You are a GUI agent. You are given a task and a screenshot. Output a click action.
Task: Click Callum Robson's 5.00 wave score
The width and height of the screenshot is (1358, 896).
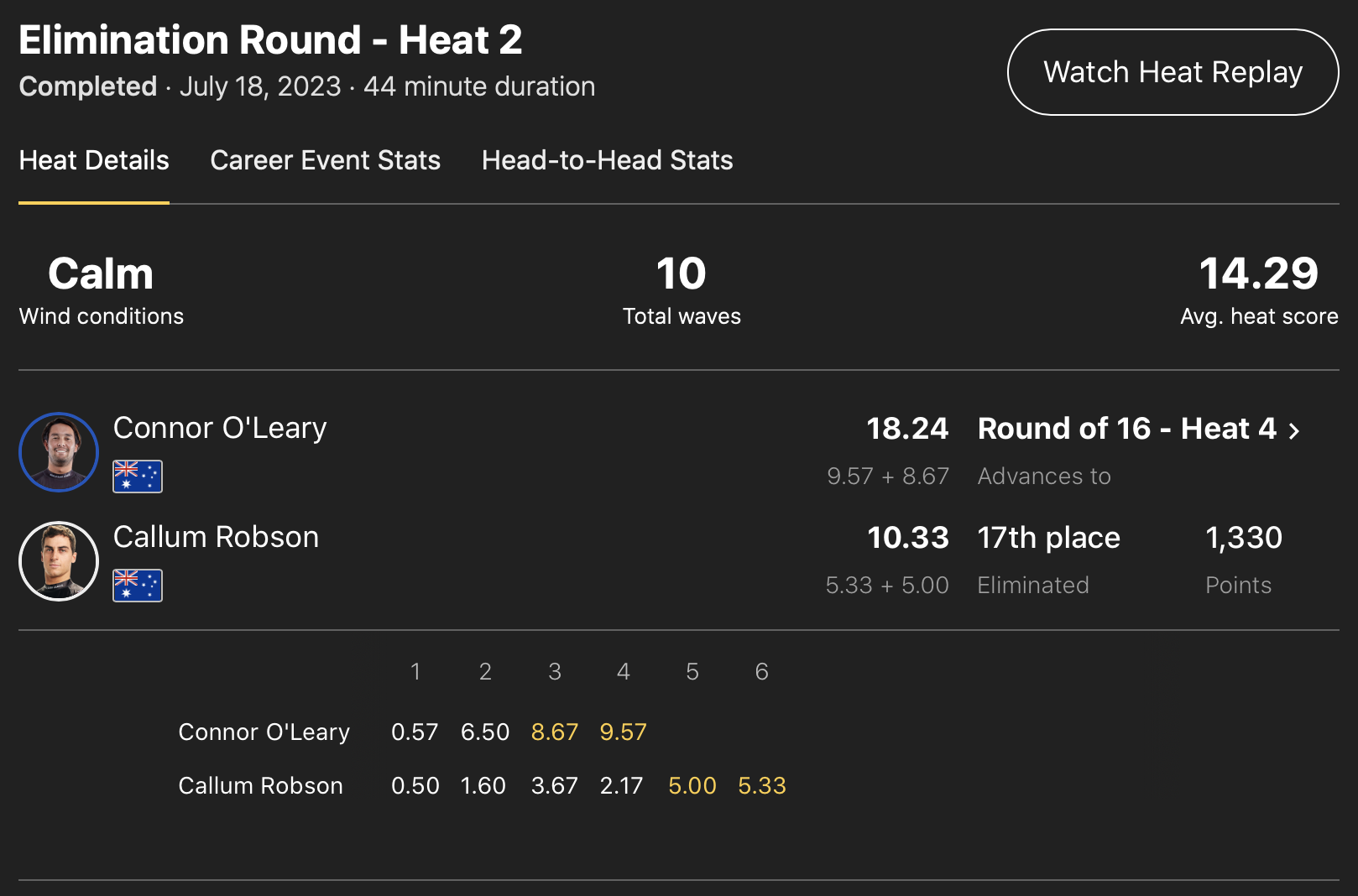tap(692, 785)
